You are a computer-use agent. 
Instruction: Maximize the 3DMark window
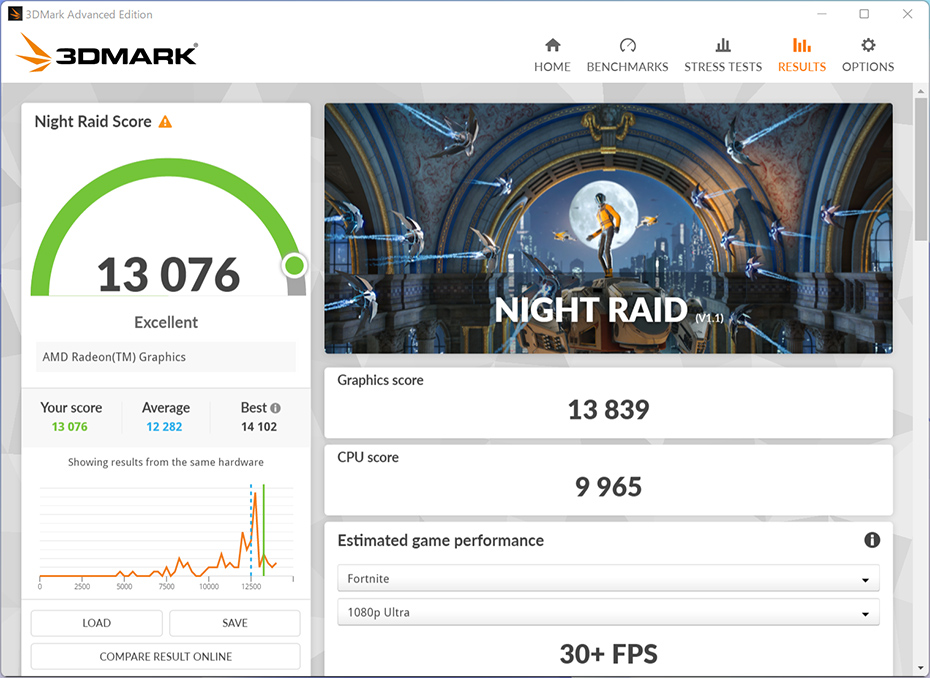[x=864, y=14]
